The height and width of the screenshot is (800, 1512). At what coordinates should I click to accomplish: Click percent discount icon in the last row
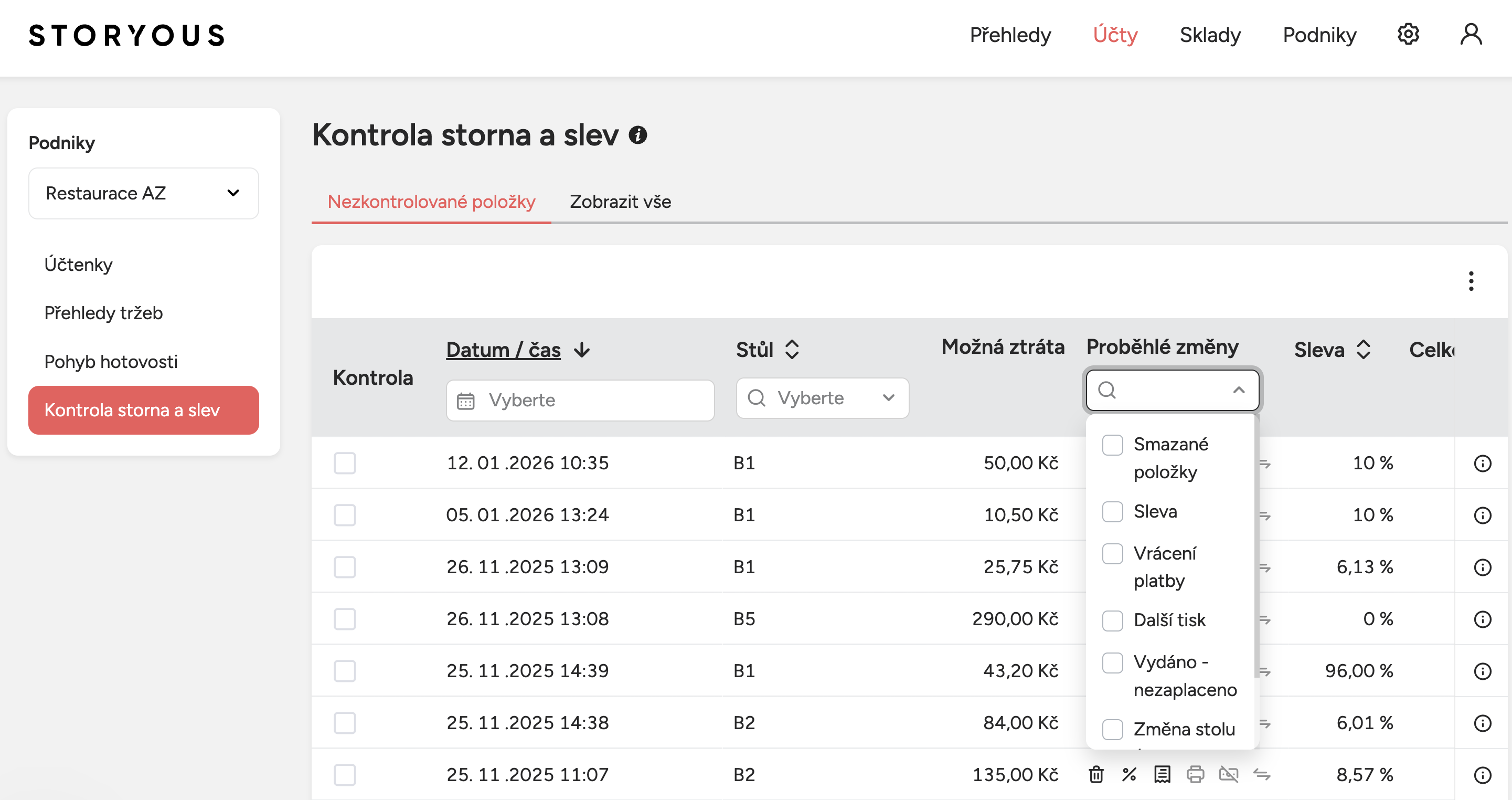(1128, 774)
